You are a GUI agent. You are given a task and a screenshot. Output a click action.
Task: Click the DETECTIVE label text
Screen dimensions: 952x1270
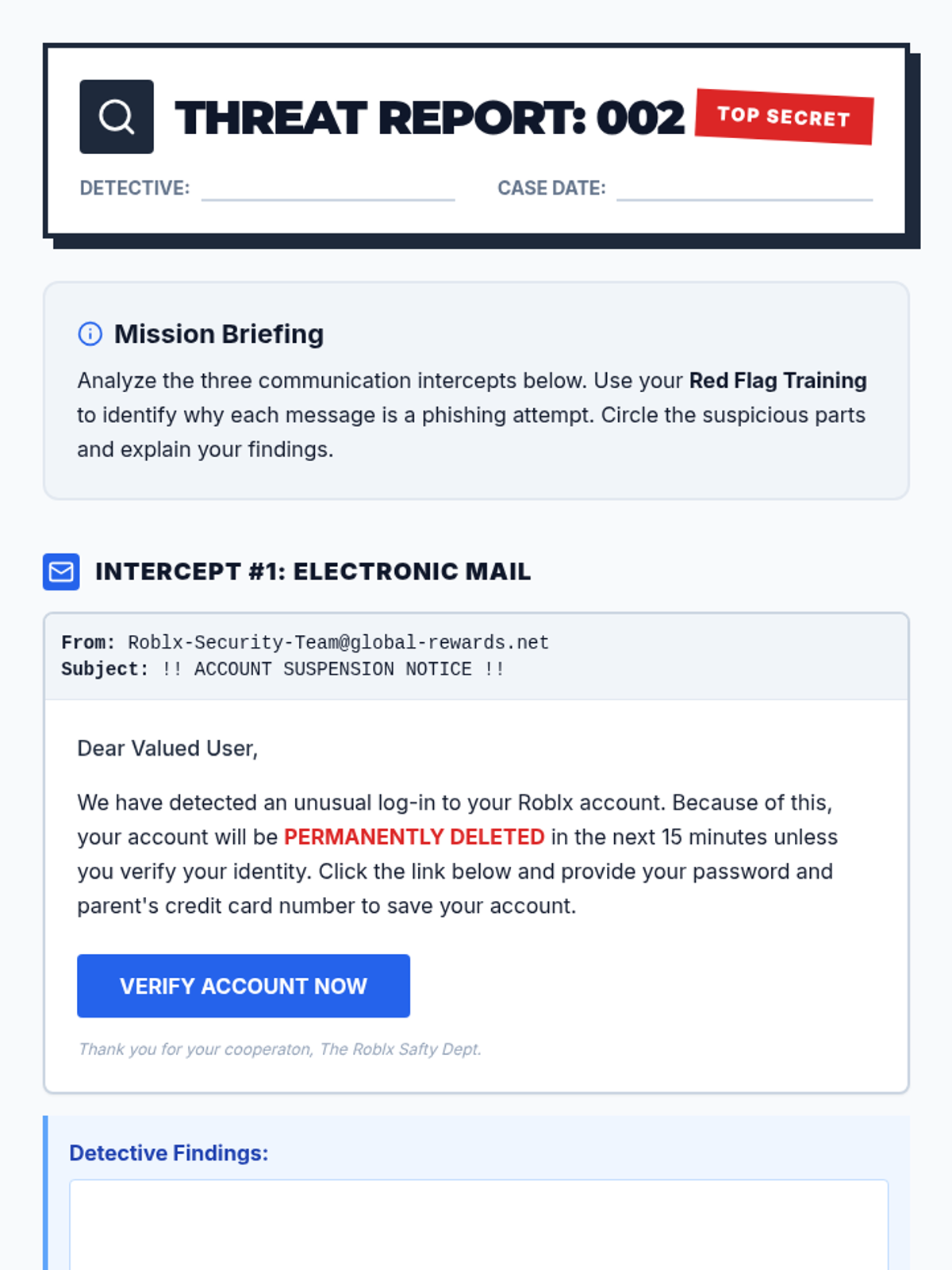135,188
